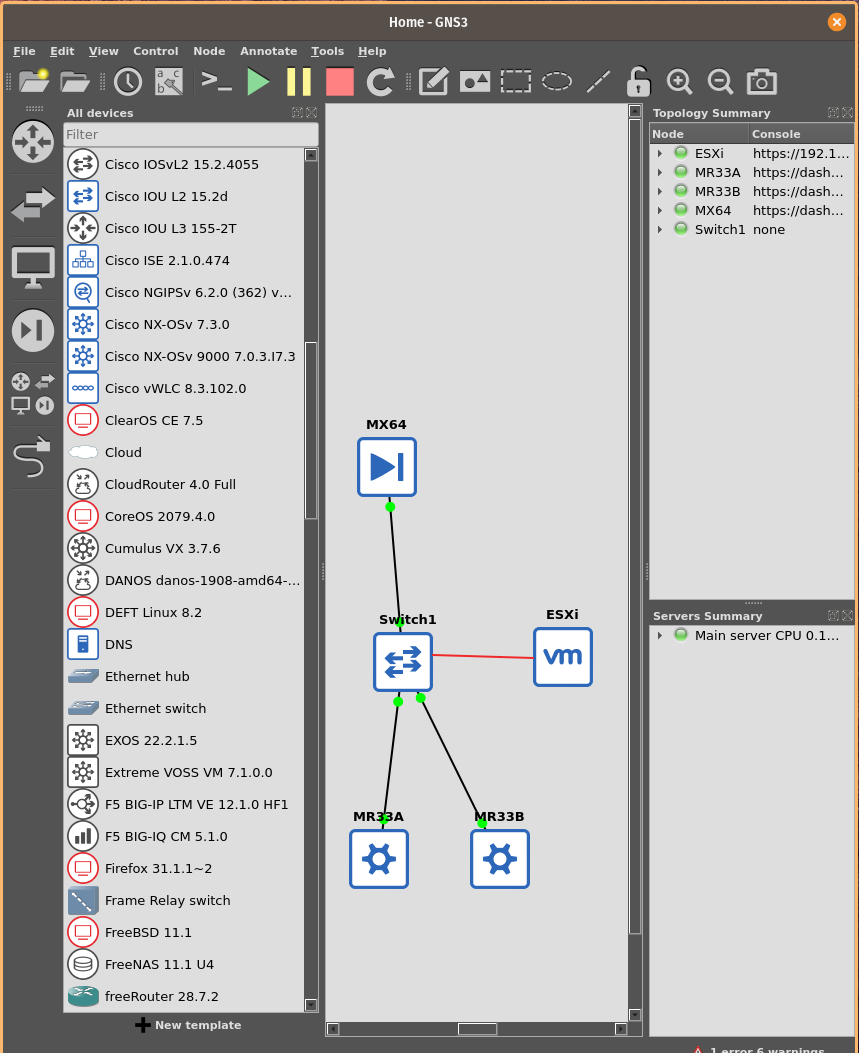The image size is (859, 1053).
Task: Click the device Filter input field
Action: click(x=190, y=134)
